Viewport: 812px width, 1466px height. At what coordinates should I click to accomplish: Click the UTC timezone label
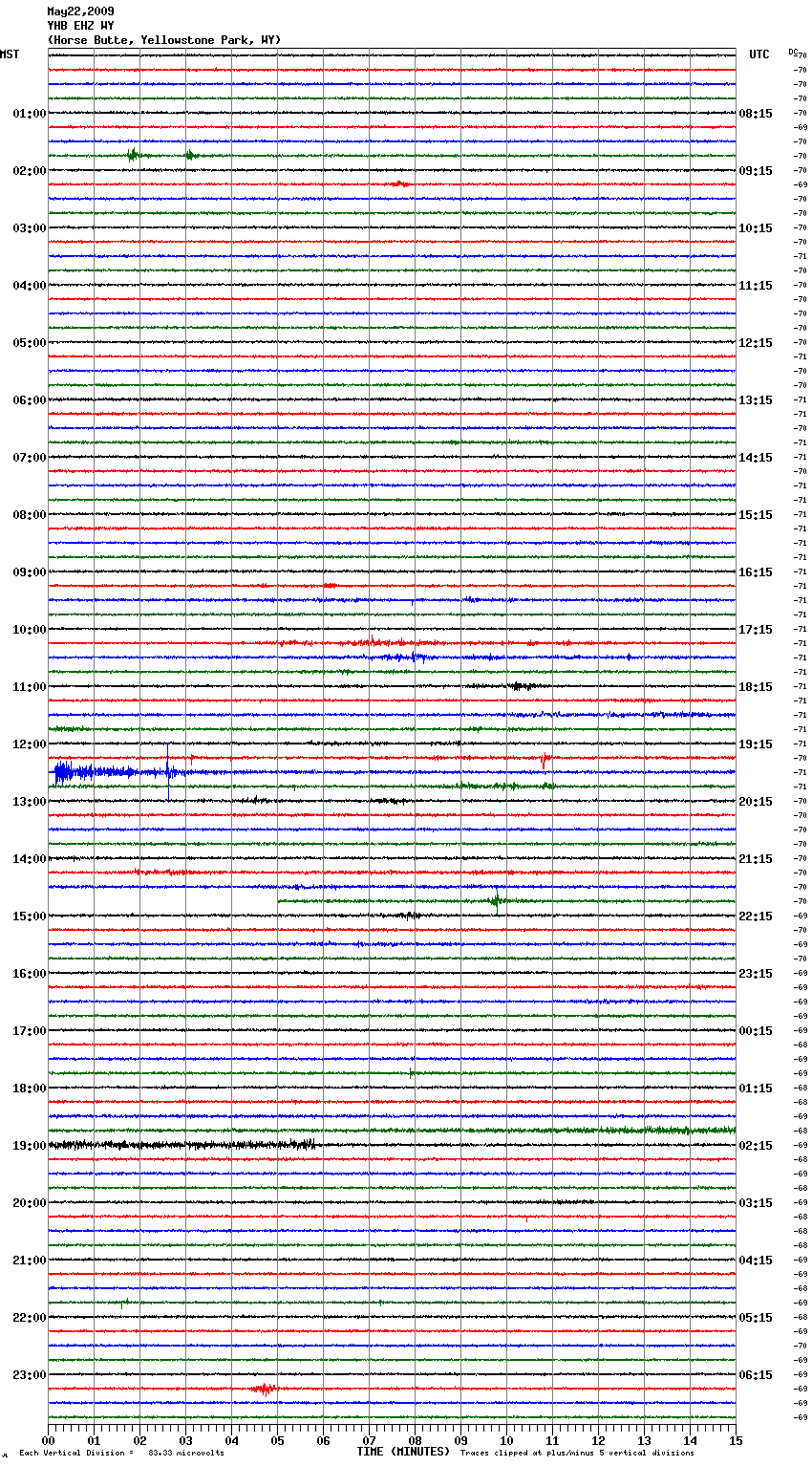click(759, 54)
